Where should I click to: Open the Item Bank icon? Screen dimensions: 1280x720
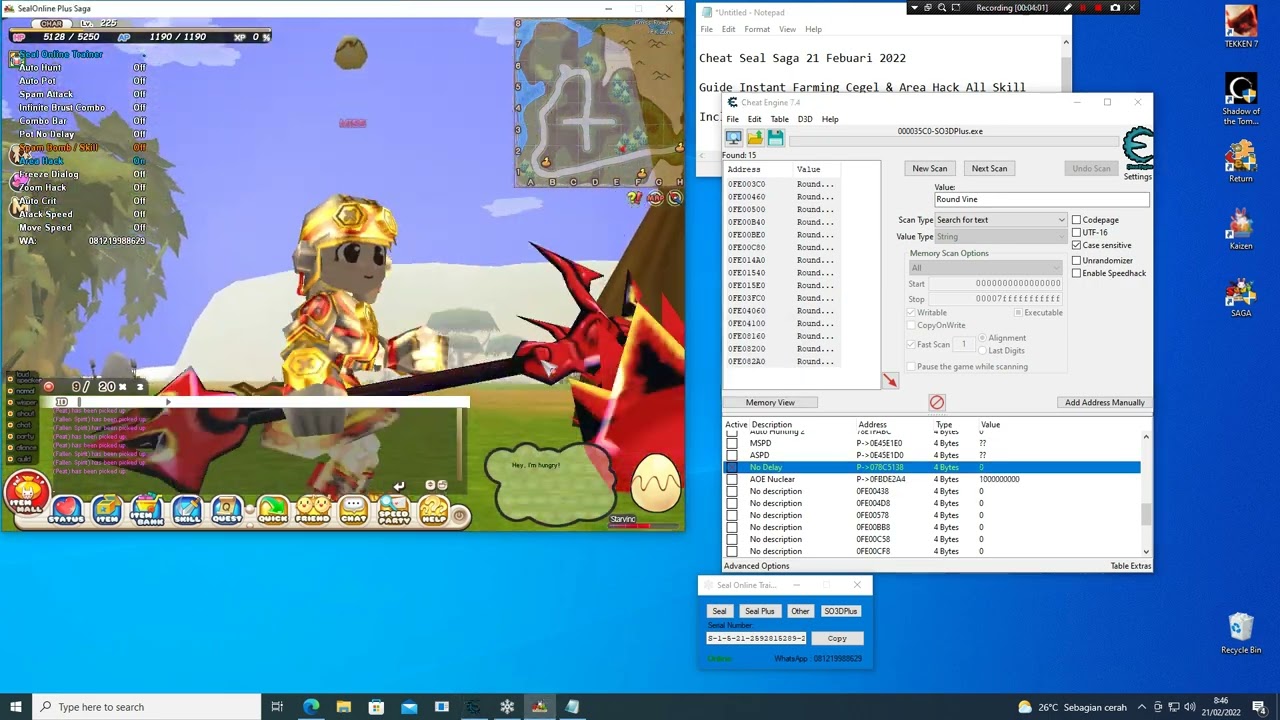pyautogui.click(x=146, y=511)
